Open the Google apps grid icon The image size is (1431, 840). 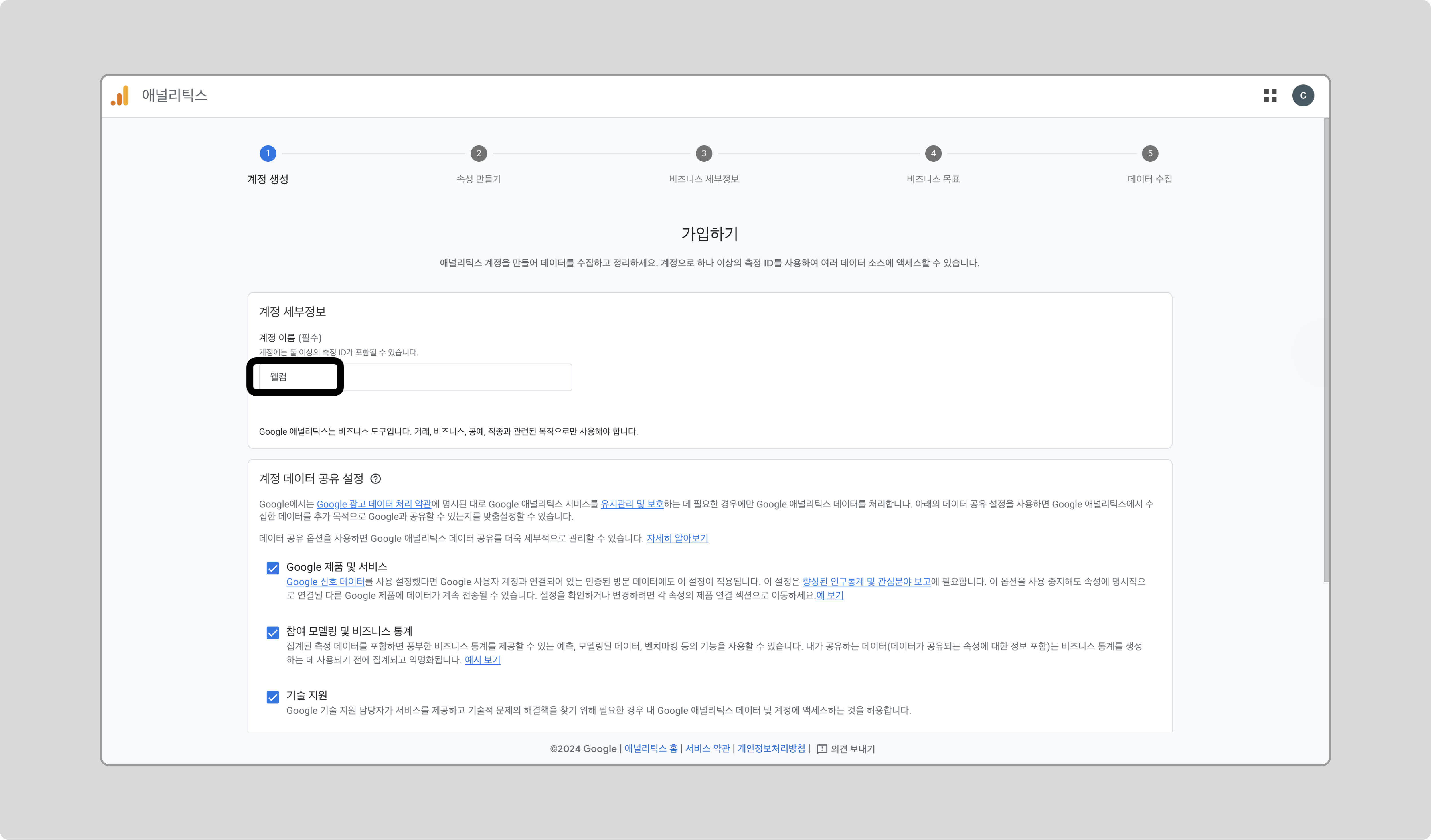click(1270, 95)
